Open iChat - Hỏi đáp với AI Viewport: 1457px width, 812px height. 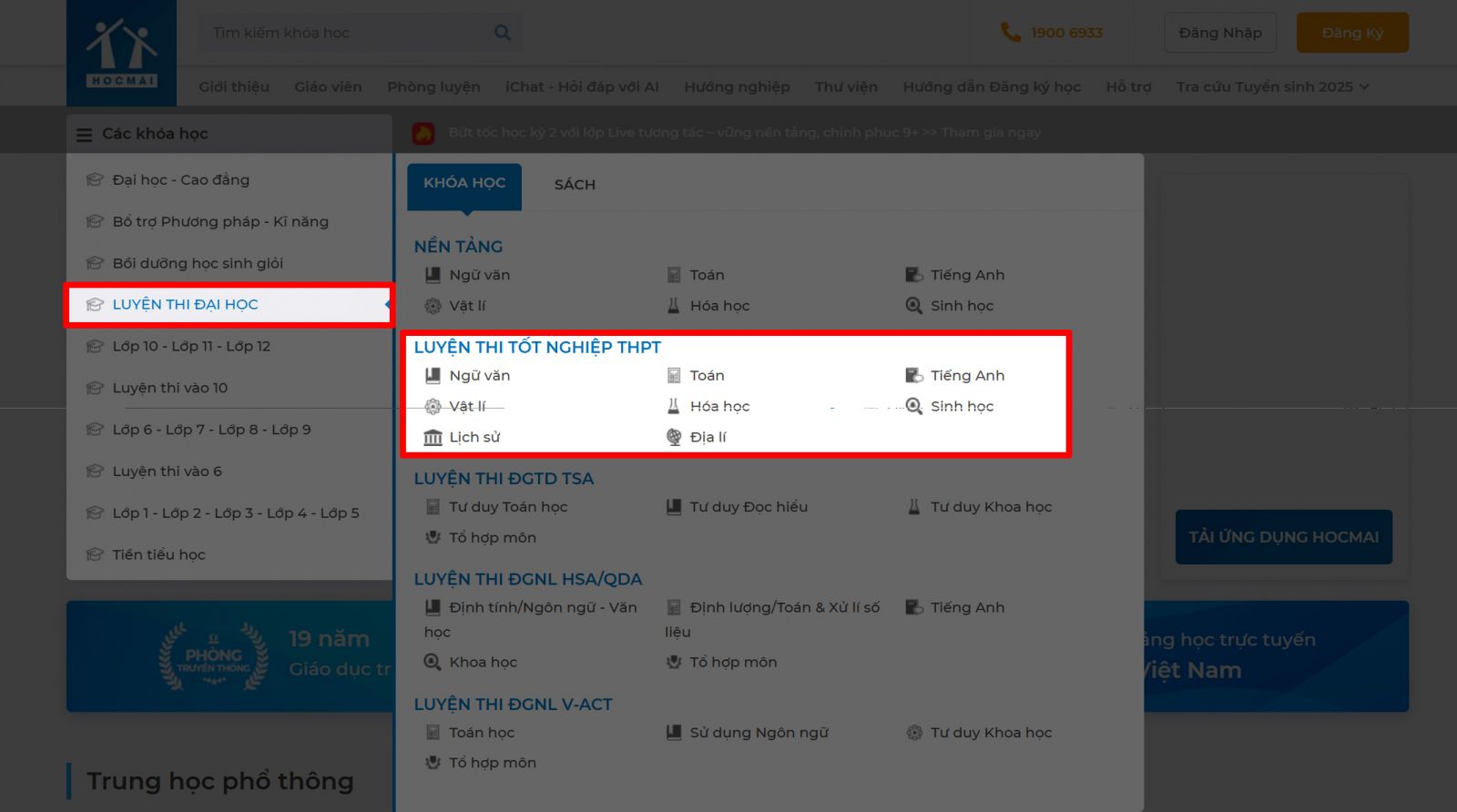coord(582,86)
